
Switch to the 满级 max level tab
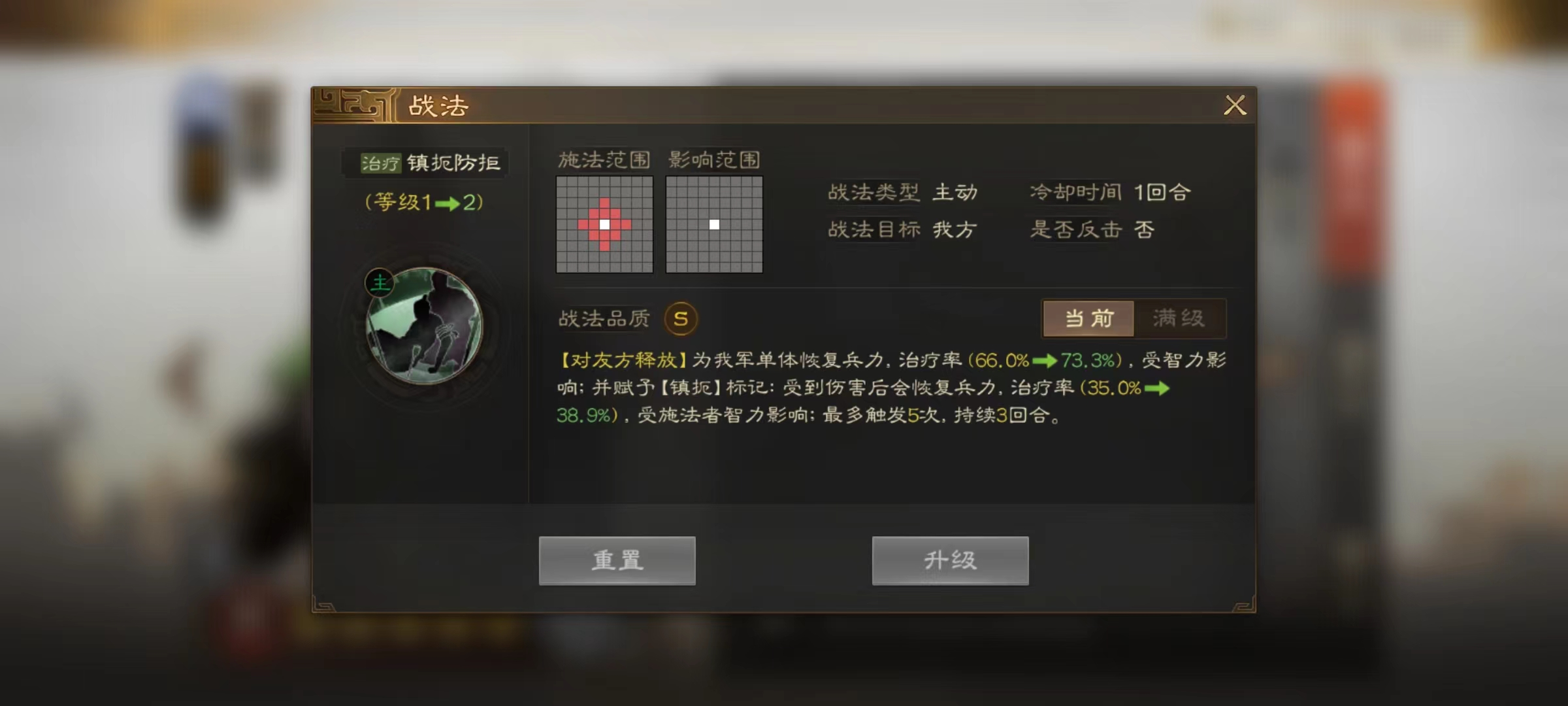1179,318
